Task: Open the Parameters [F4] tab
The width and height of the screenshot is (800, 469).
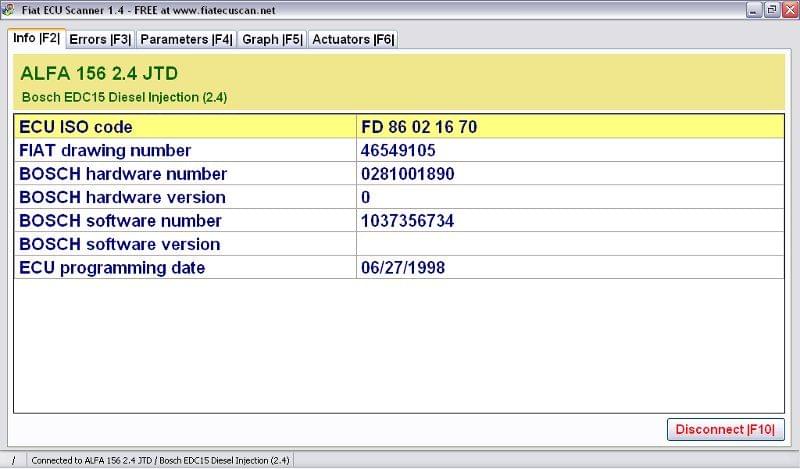Action: click(186, 40)
